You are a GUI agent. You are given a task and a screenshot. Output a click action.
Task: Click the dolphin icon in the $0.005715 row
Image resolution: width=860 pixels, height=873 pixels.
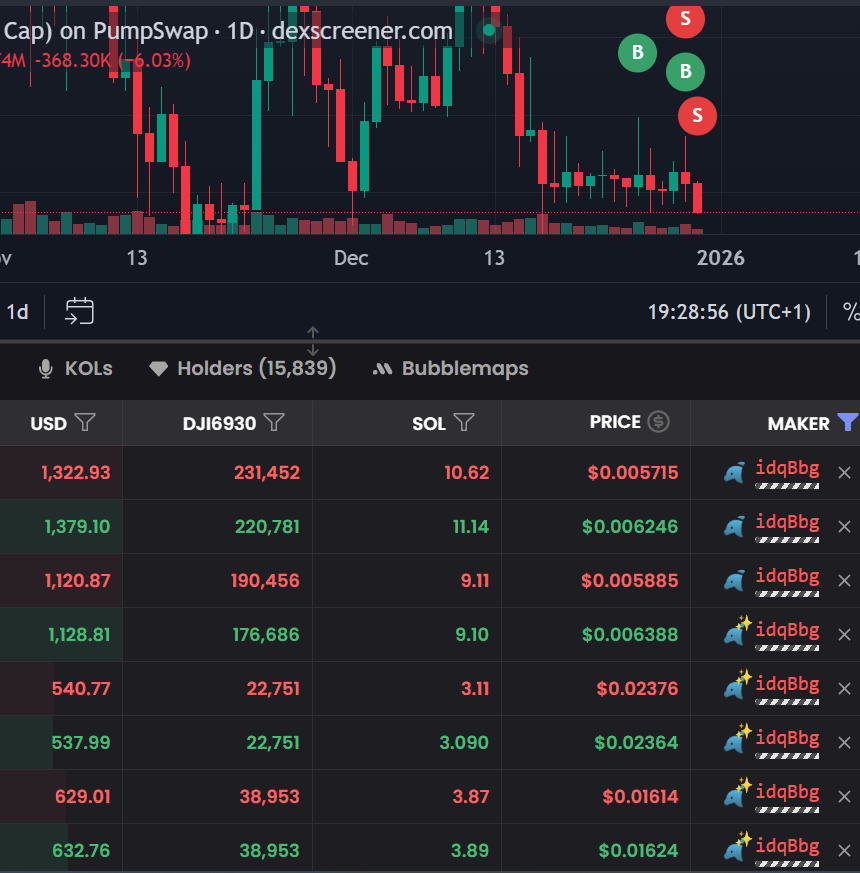[x=734, y=473]
